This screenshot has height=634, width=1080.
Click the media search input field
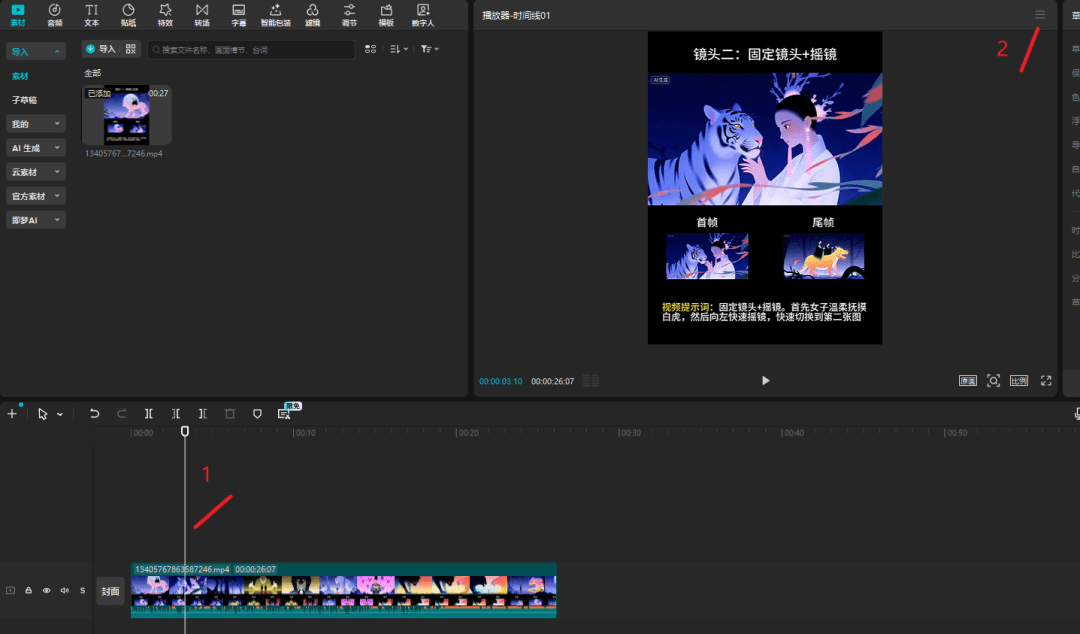coord(250,49)
